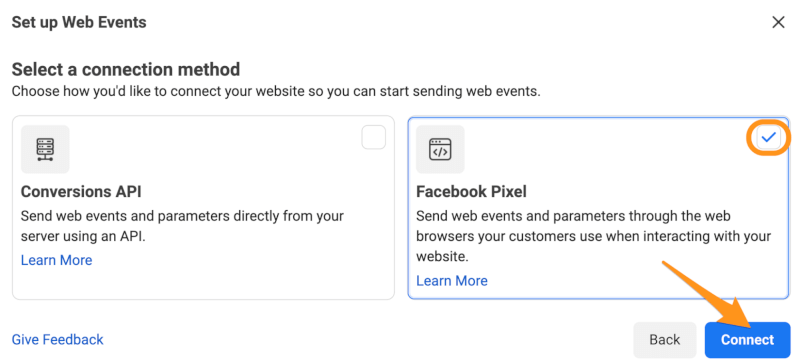The height and width of the screenshot is (363, 800).
Task: Click the Select a connection method heading
Action: click(126, 69)
